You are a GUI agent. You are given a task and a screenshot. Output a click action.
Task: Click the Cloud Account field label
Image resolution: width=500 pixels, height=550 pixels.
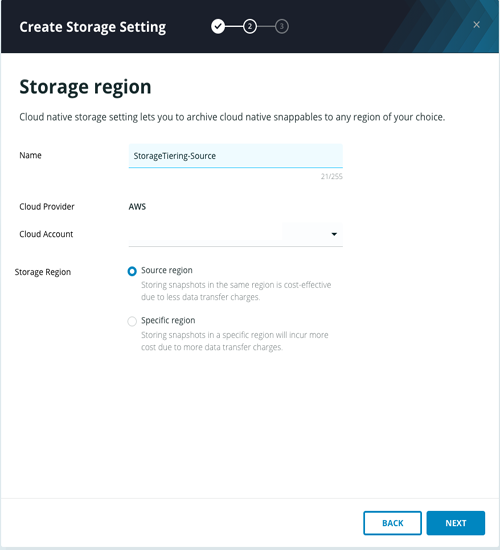(46, 234)
